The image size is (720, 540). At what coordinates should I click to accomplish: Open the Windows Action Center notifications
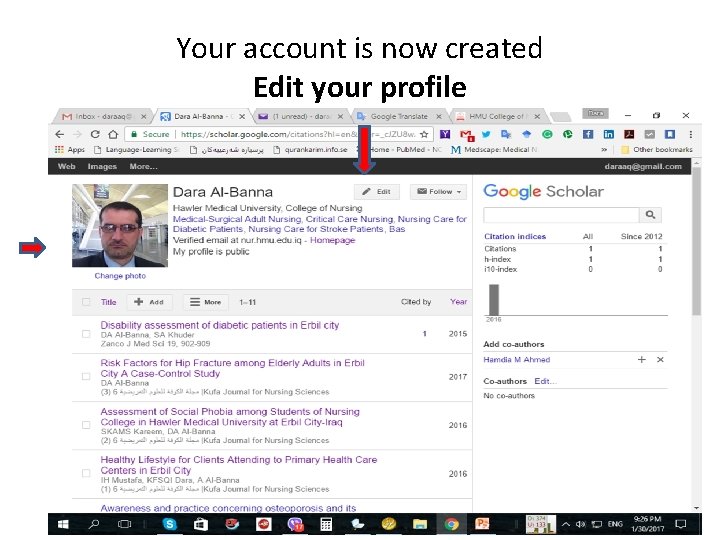pyautogui.click(x=681, y=524)
